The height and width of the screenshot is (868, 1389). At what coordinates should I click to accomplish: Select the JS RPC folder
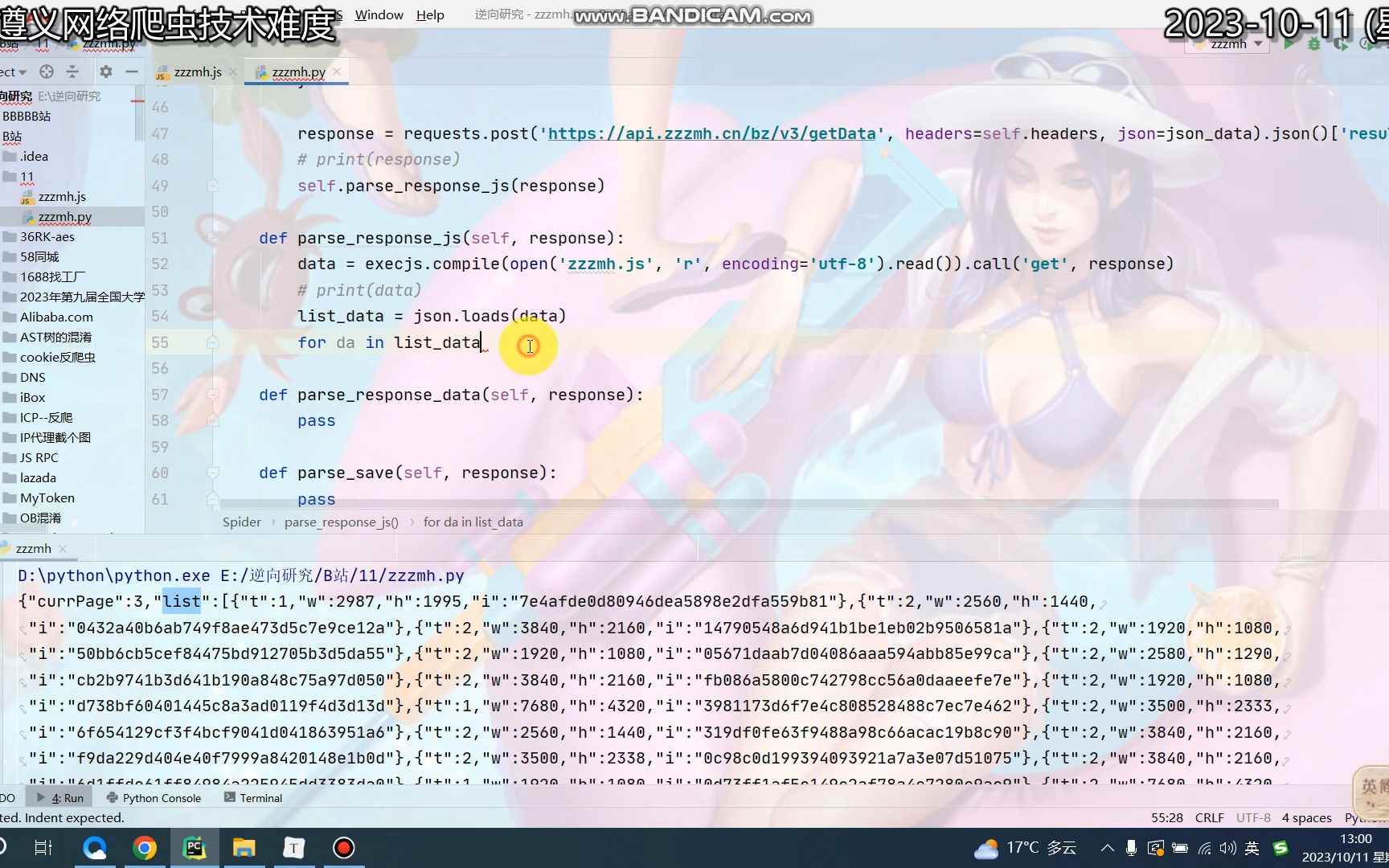tap(39, 457)
